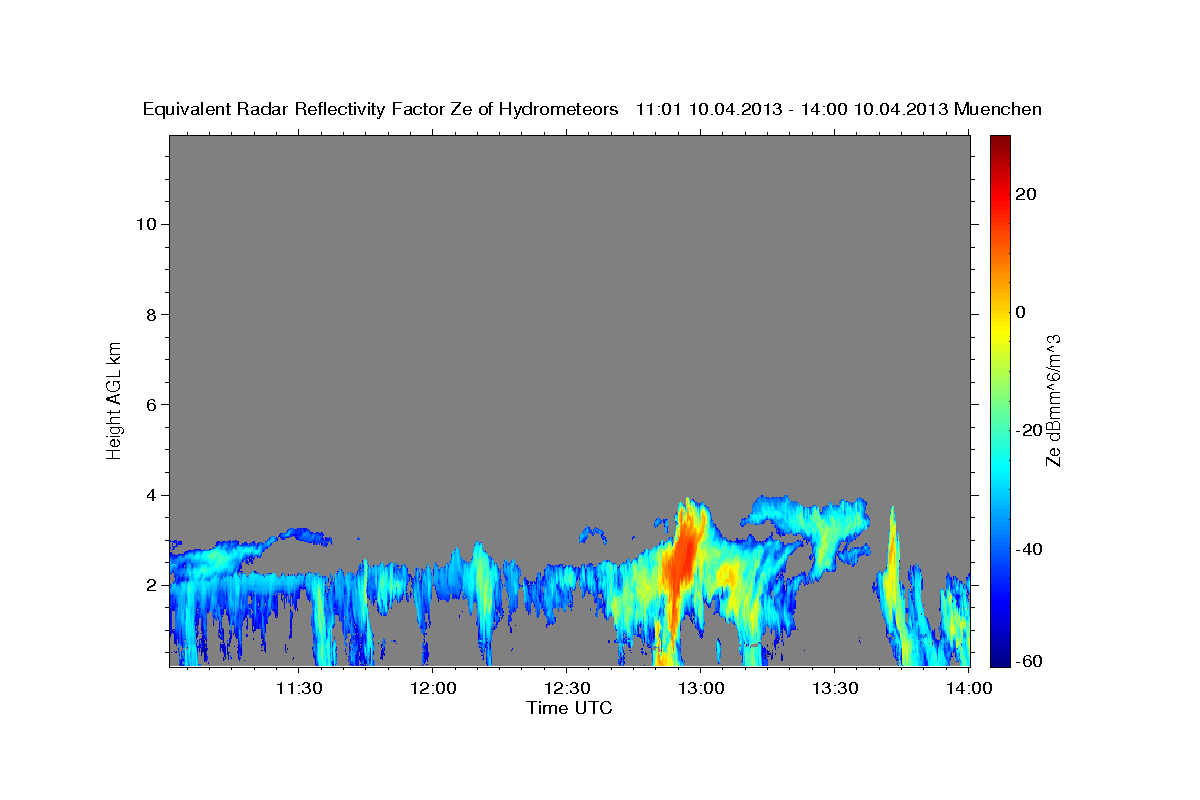
Task: Click the height axis label '2'
Action: click(x=149, y=585)
